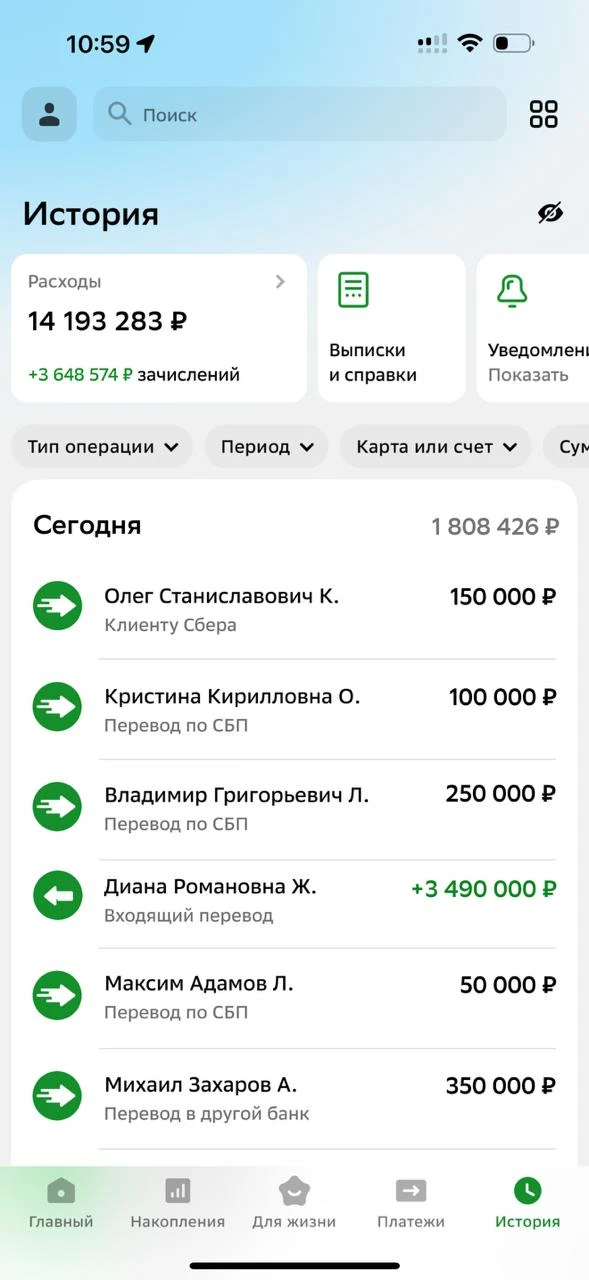589x1280 pixels.
Task: Tap the incoming arrow icon for Диана Романовна Ж.
Action: coord(57,896)
